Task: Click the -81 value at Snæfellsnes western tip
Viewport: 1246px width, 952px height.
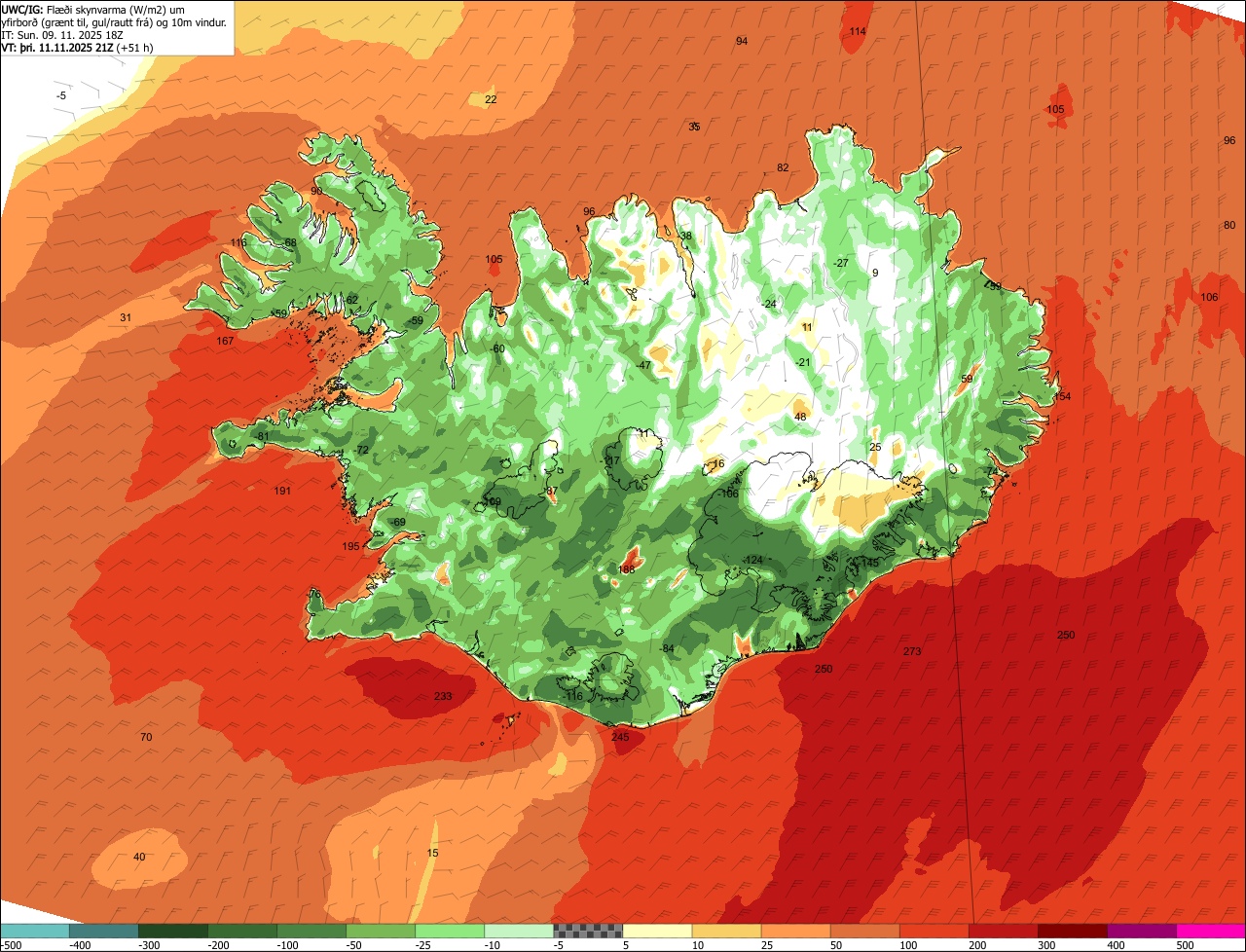Action: click(262, 436)
